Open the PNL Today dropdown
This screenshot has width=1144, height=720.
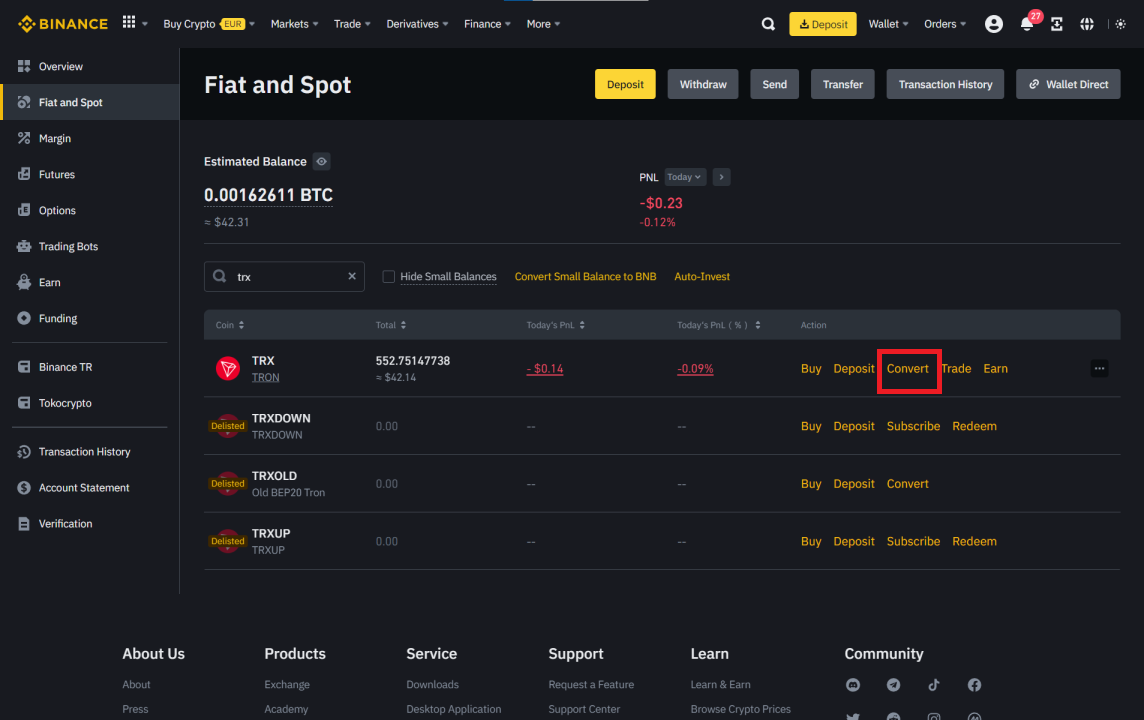pyautogui.click(x=684, y=177)
